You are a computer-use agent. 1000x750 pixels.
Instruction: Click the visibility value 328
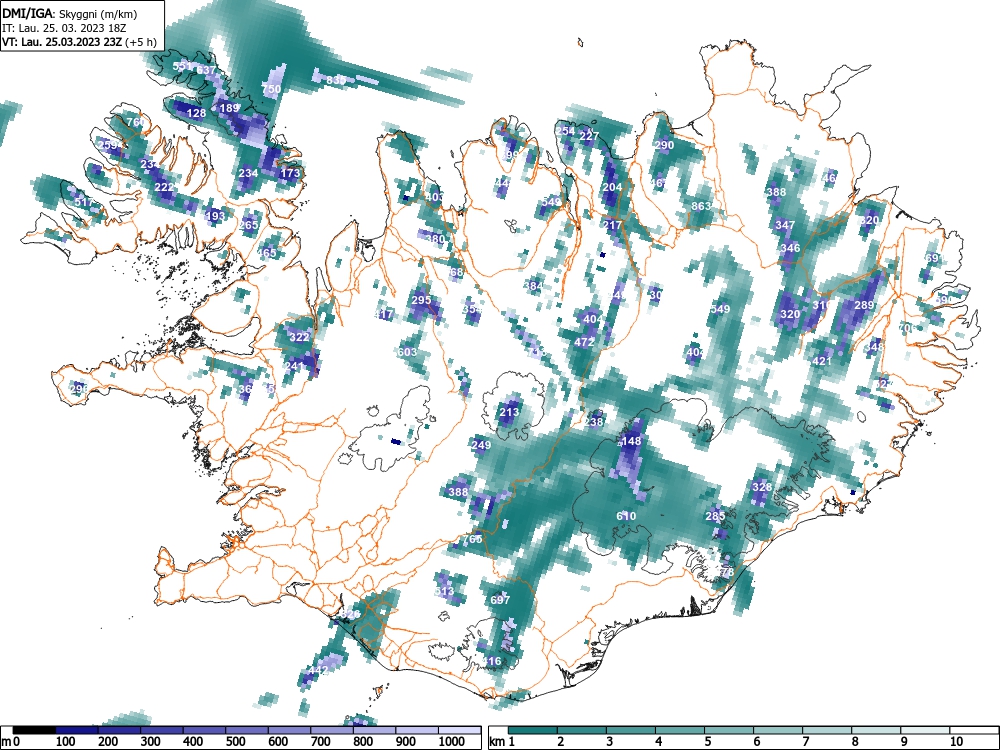(762, 487)
